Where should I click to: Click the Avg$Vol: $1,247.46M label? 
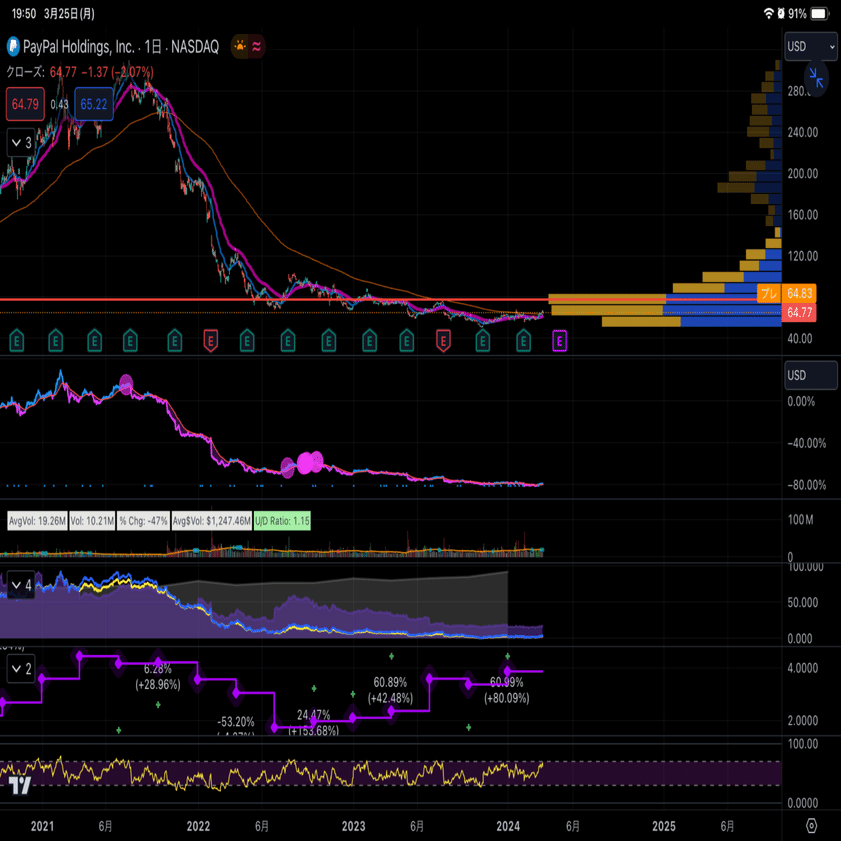tap(212, 521)
